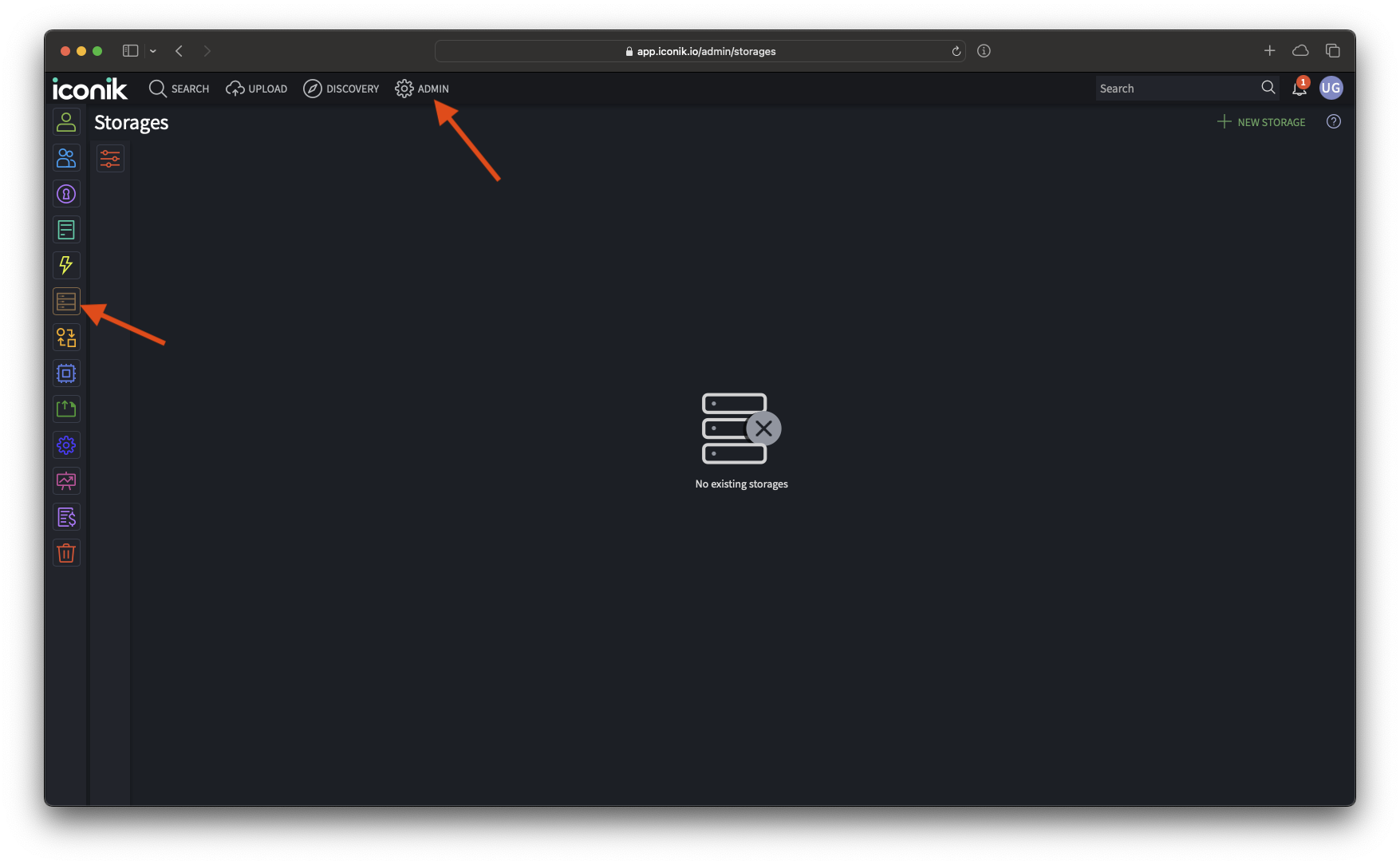Click the "No existing storages" text
This screenshot has width=1400, height=865.
coord(742,484)
